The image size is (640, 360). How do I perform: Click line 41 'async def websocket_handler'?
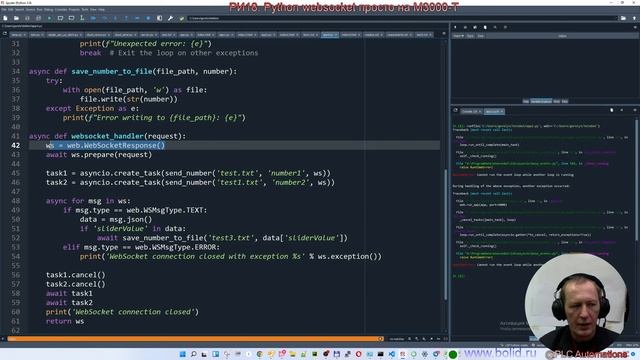click(107, 136)
